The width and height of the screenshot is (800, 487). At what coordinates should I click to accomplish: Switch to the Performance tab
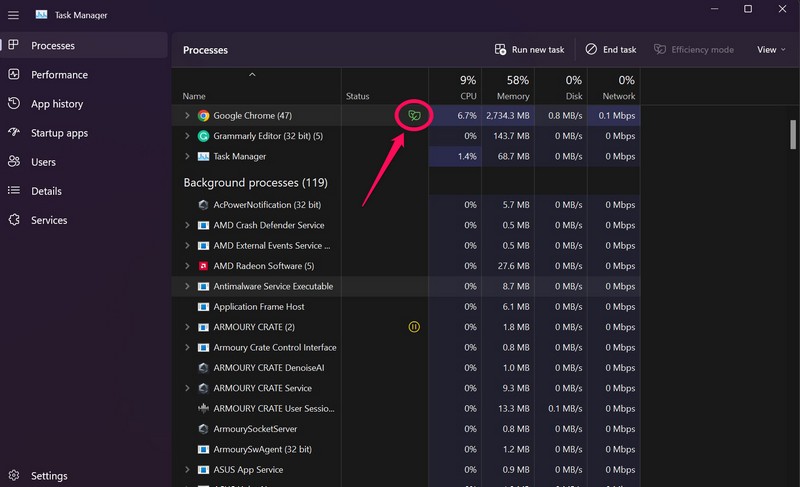point(59,75)
